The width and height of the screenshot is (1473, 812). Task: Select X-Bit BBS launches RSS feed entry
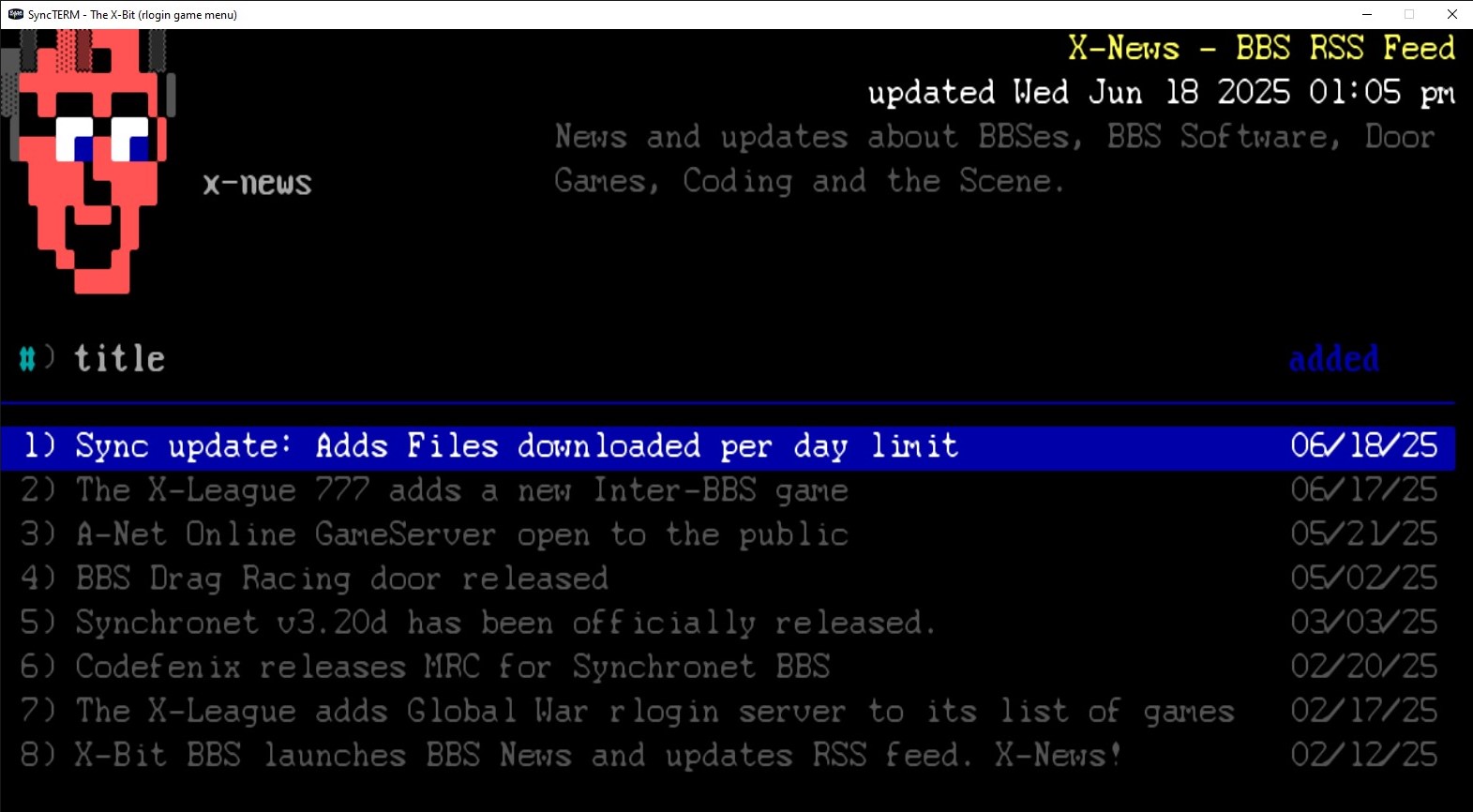[x=728, y=755]
